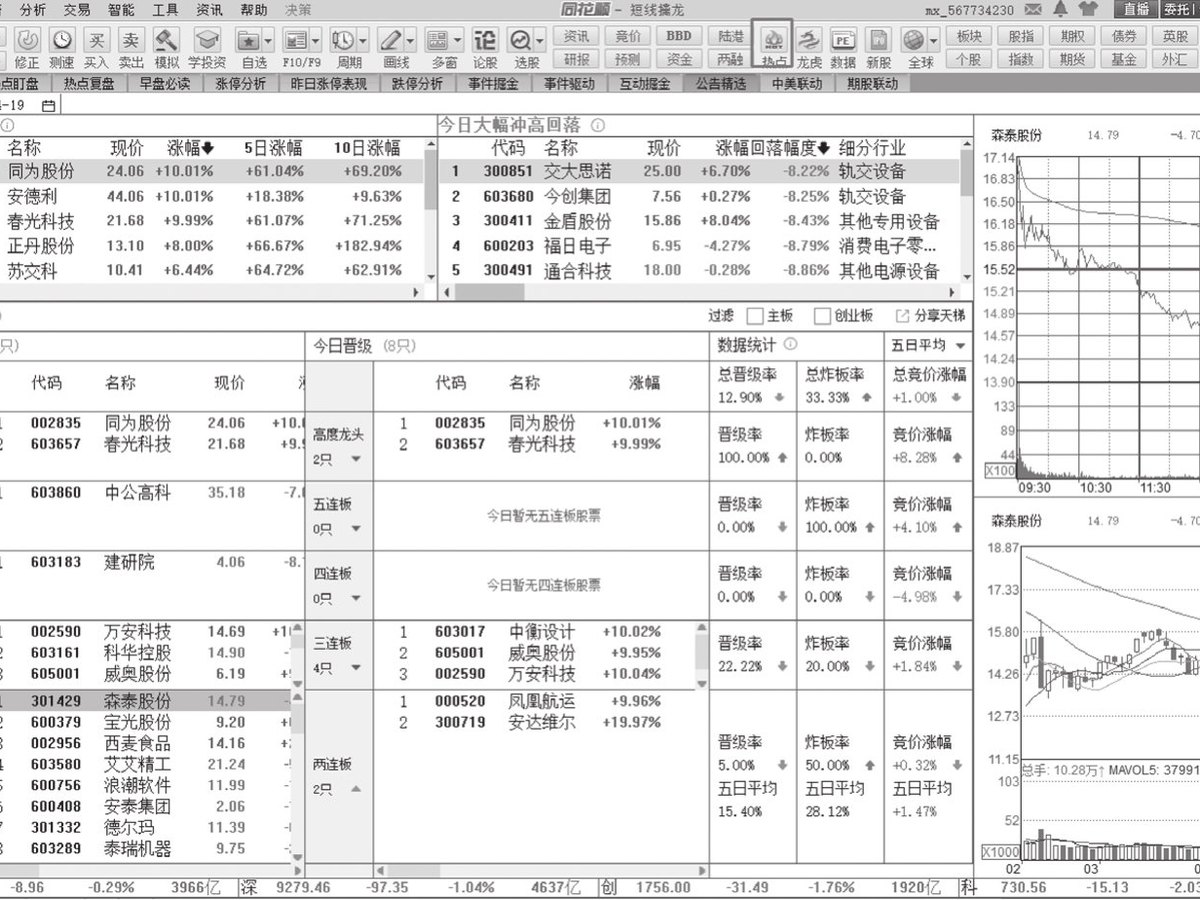The width and height of the screenshot is (1200, 900).
Task: Click the notification bell icon
Action: click(x=1060, y=9)
